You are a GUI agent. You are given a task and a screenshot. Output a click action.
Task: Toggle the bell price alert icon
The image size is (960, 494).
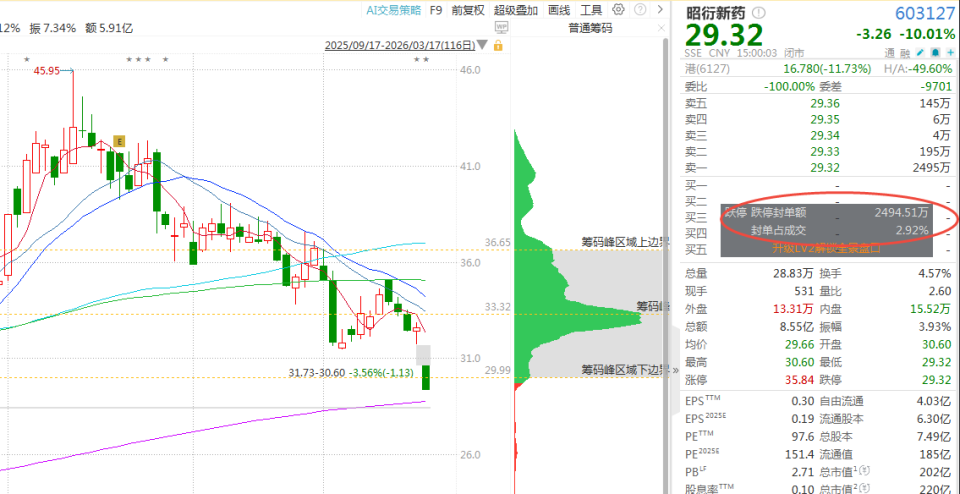935,53
